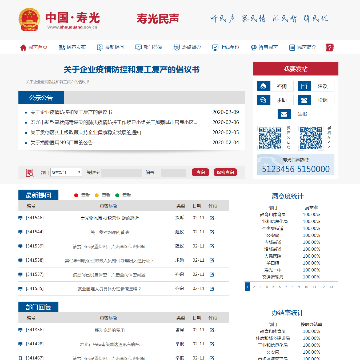Image resolution: width=360 pixels, height=360 pixels.
Task: Open the seventh navigation item with speech bubbles
Action: 264,47
